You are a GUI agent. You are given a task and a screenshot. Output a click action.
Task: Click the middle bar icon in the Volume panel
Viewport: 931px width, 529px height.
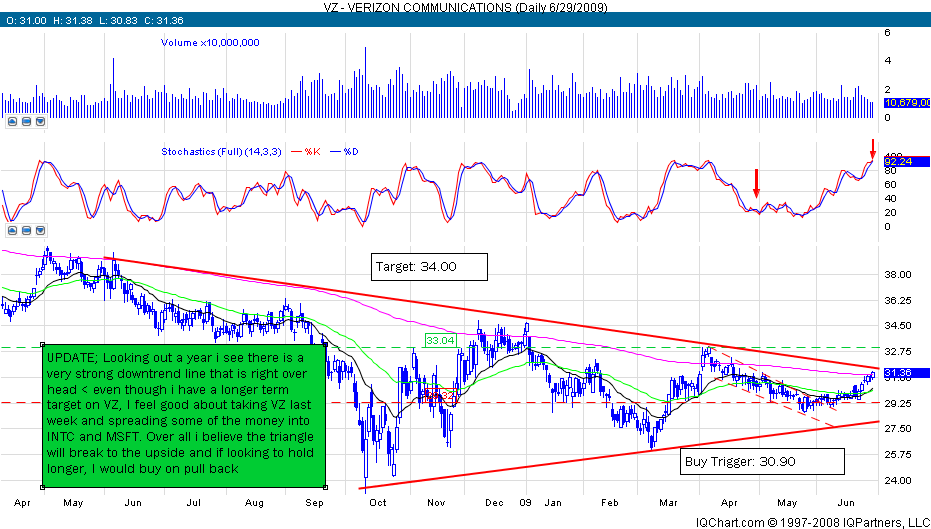[x=26, y=122]
